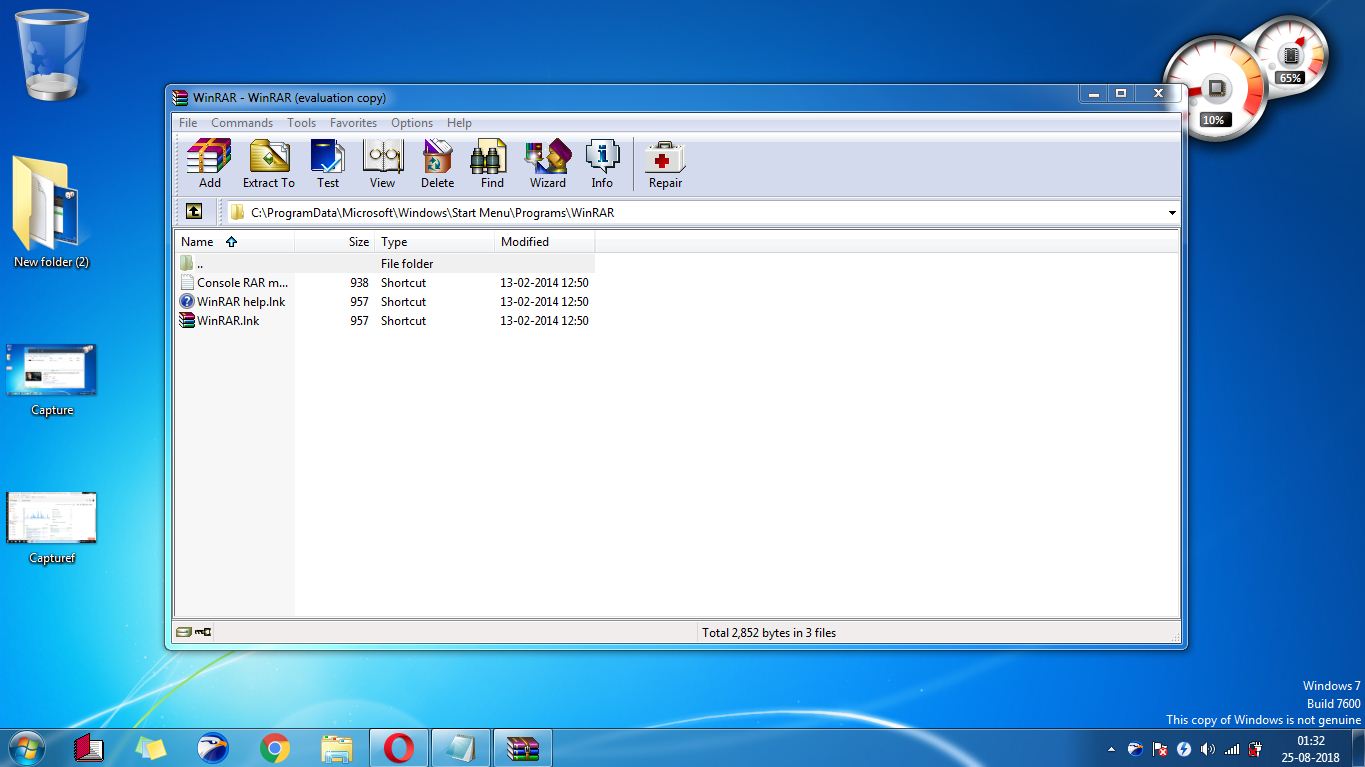Screen dimensions: 1365x767
Task: Click modified date of WinRAR help.lnk
Action: coord(544,302)
